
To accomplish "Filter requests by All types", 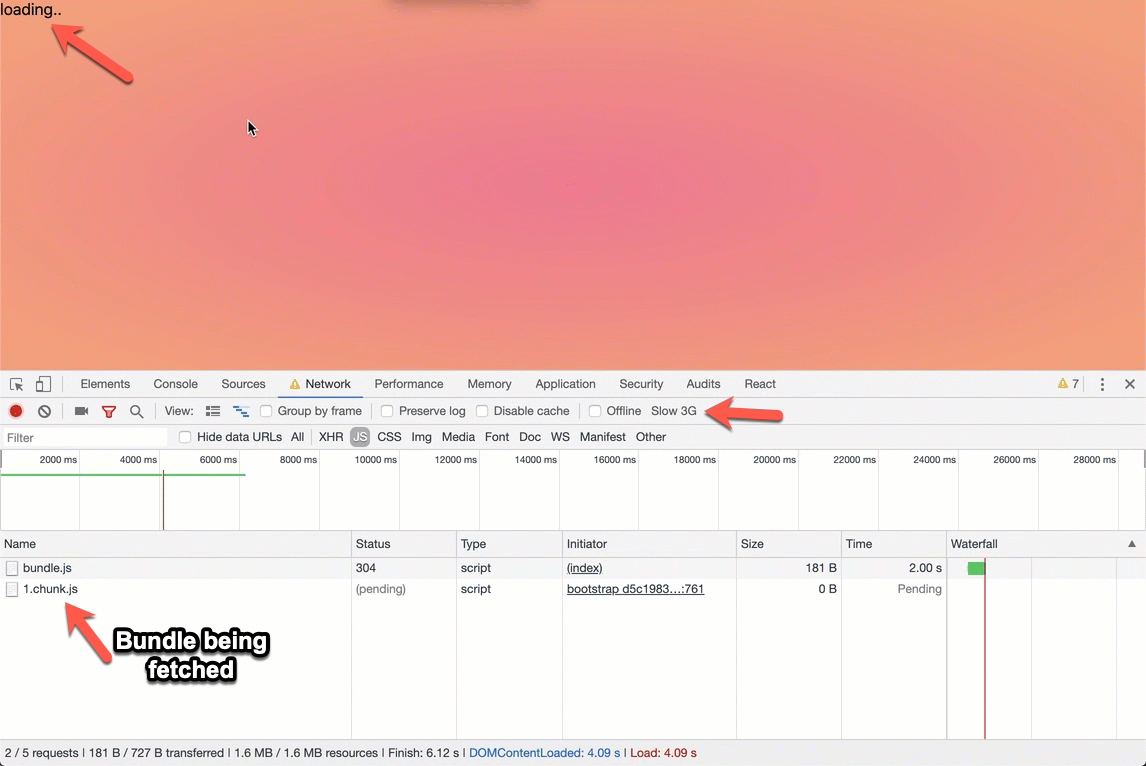I will pyautogui.click(x=297, y=437).
